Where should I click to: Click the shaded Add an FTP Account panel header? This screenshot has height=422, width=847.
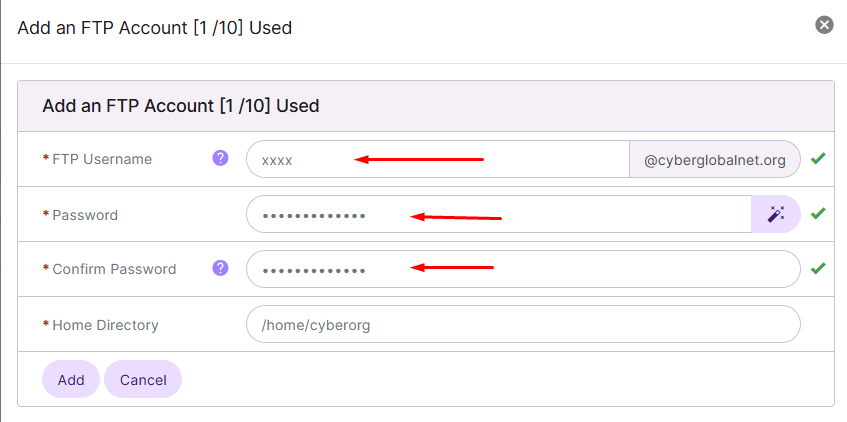(426, 106)
